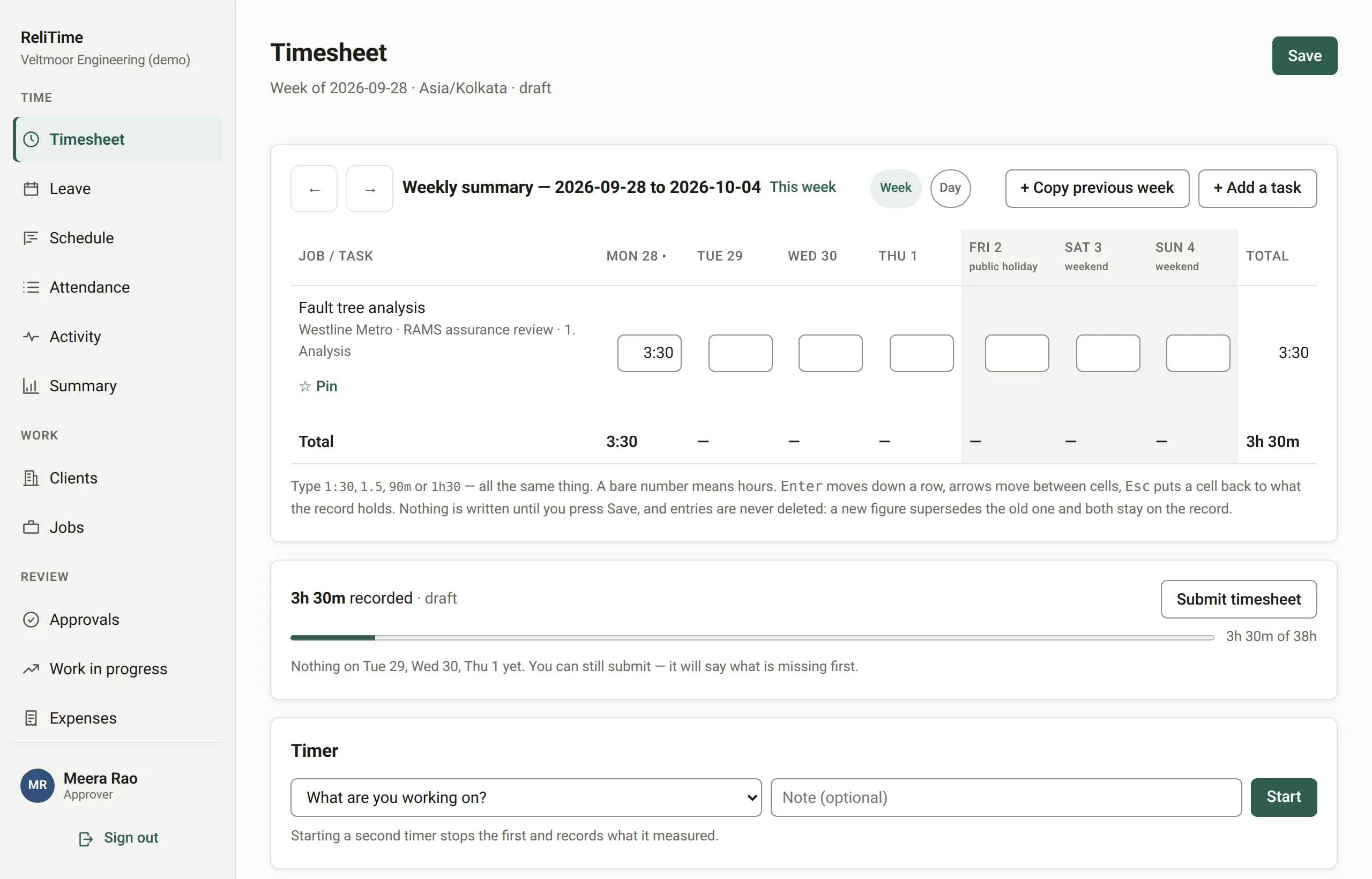Open Attendance in the sidebar
This screenshot has height=879, width=1372.
pos(117,287)
